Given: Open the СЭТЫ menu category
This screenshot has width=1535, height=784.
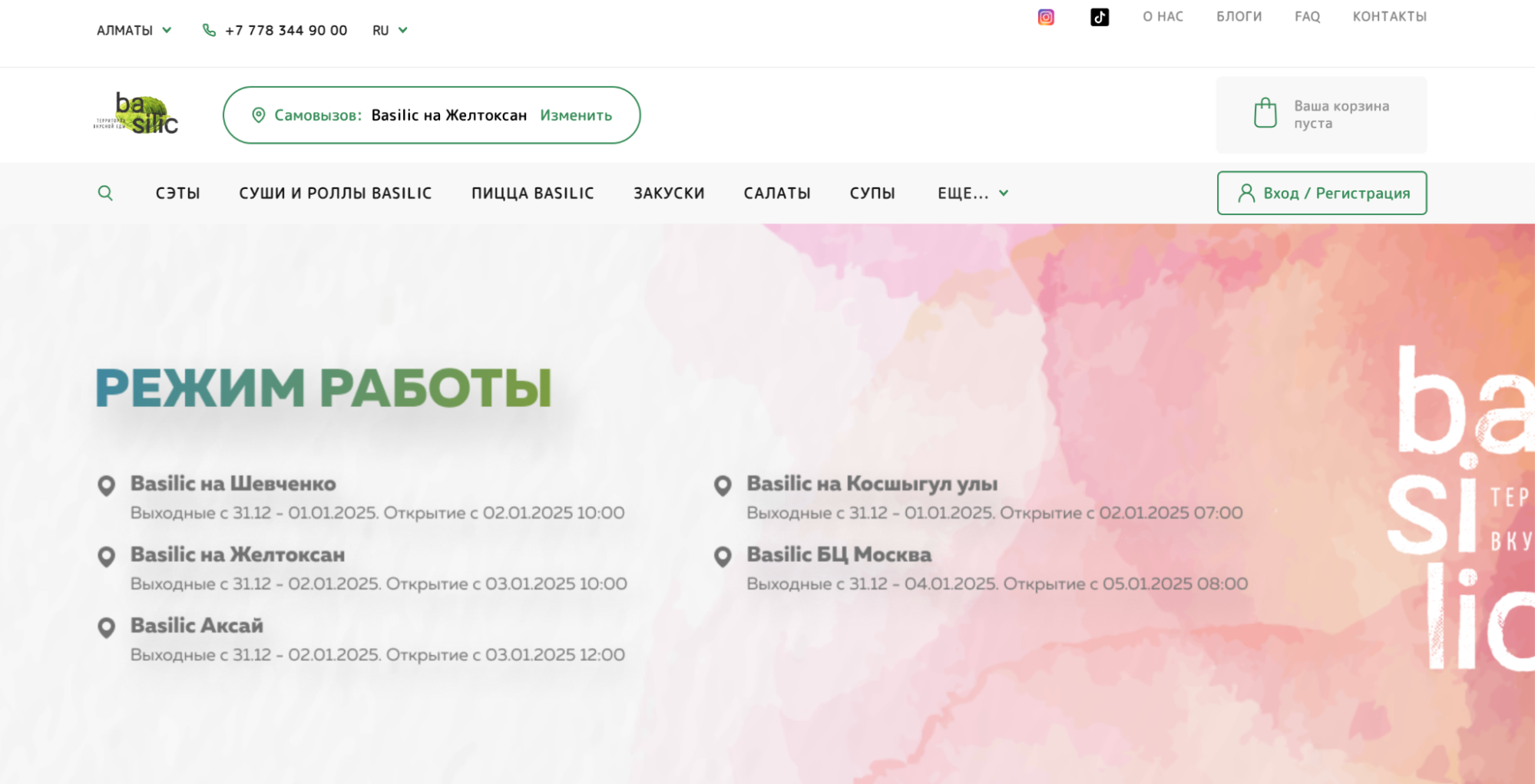Looking at the screenshot, I should 178,194.
